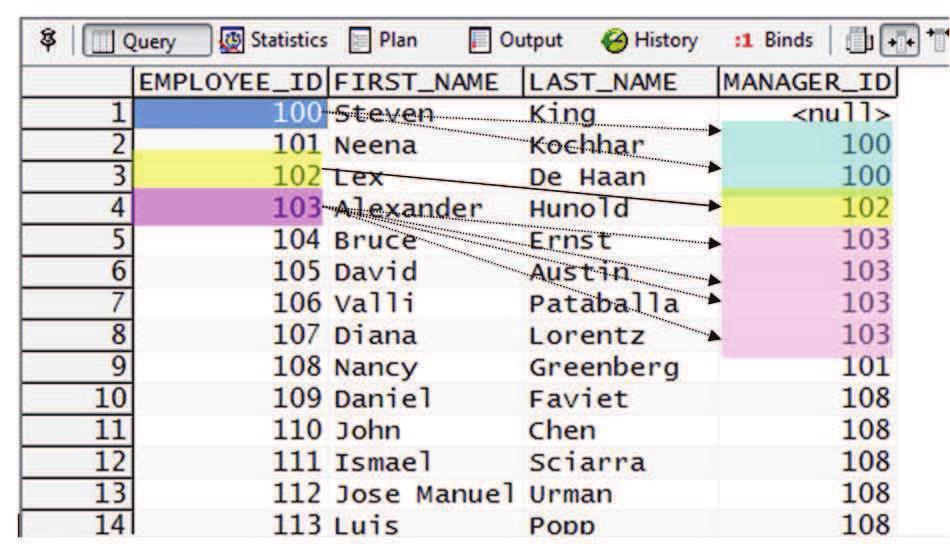950x544 pixels.
Task: Click the pin icon in the toolbar
Action: (x=48, y=40)
